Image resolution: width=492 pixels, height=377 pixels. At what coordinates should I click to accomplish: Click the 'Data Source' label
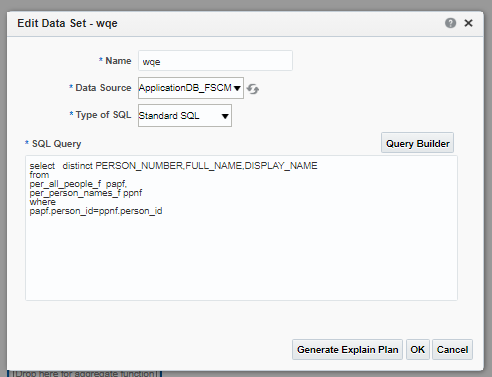pyautogui.click(x=103, y=88)
